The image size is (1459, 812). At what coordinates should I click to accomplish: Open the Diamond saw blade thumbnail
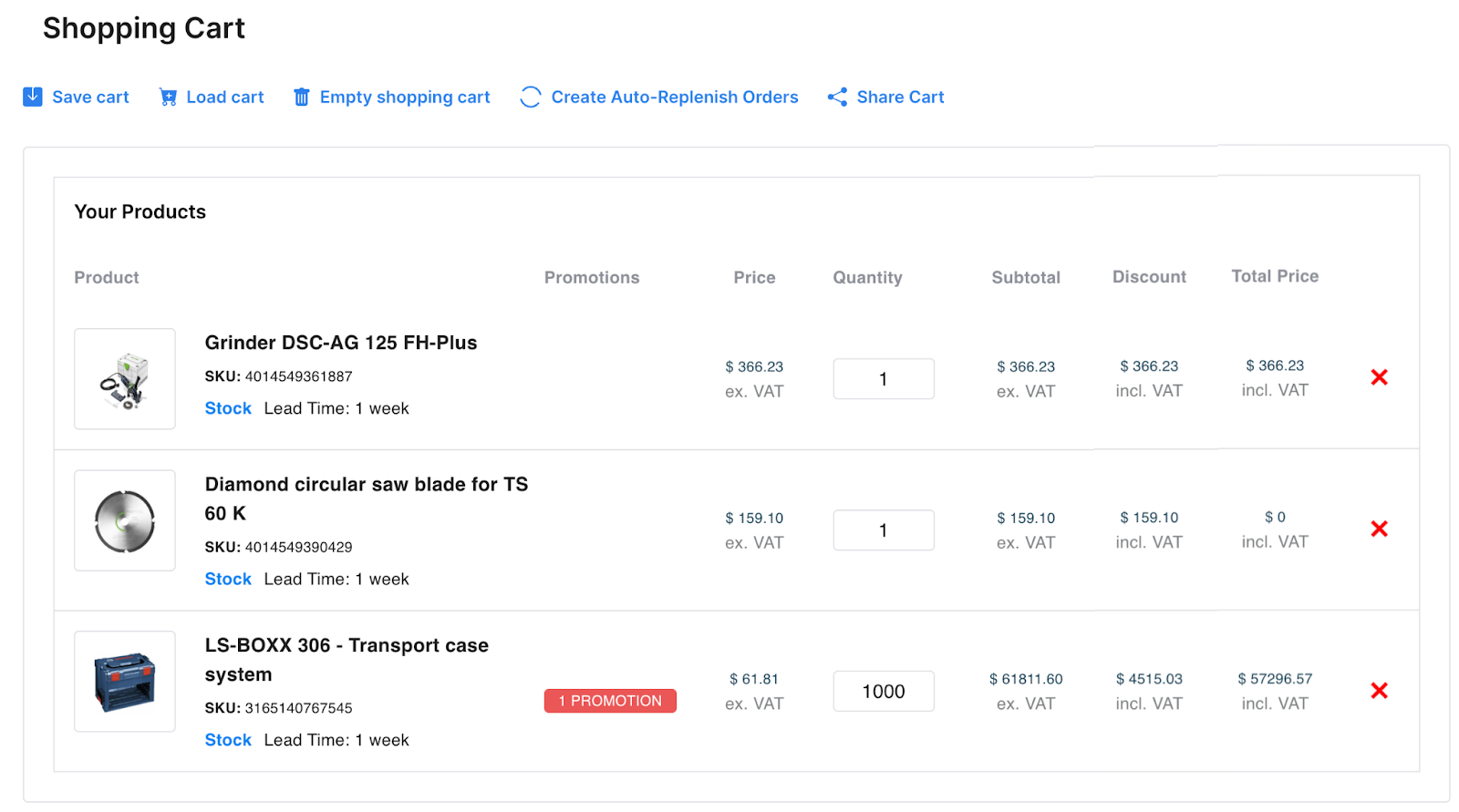tap(125, 520)
